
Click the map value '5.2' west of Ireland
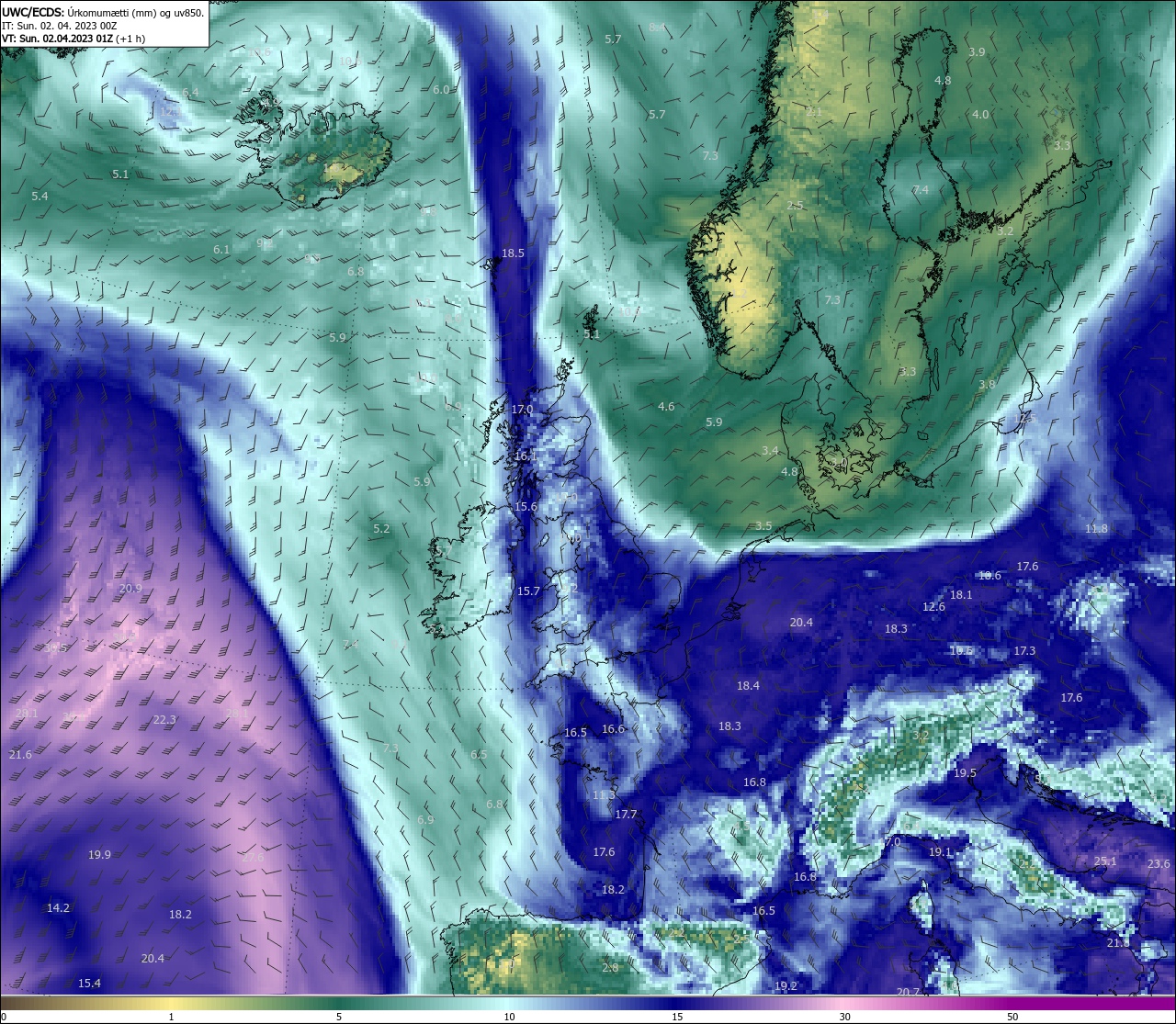coord(381,528)
